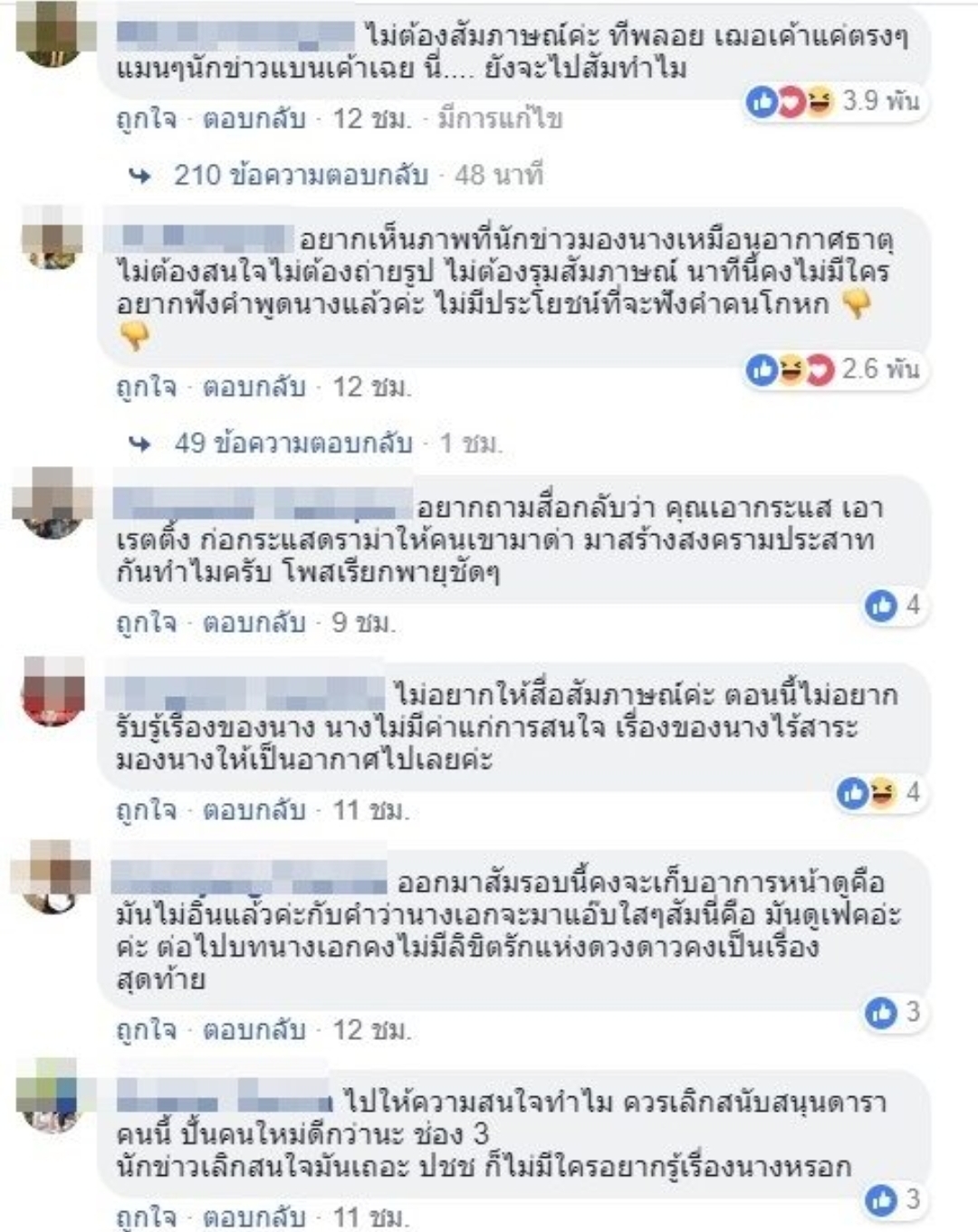Image resolution: width=978 pixels, height=1232 pixels.
Task: Click ถูกใจ on the 9 ชม. comment
Action: (x=146, y=623)
